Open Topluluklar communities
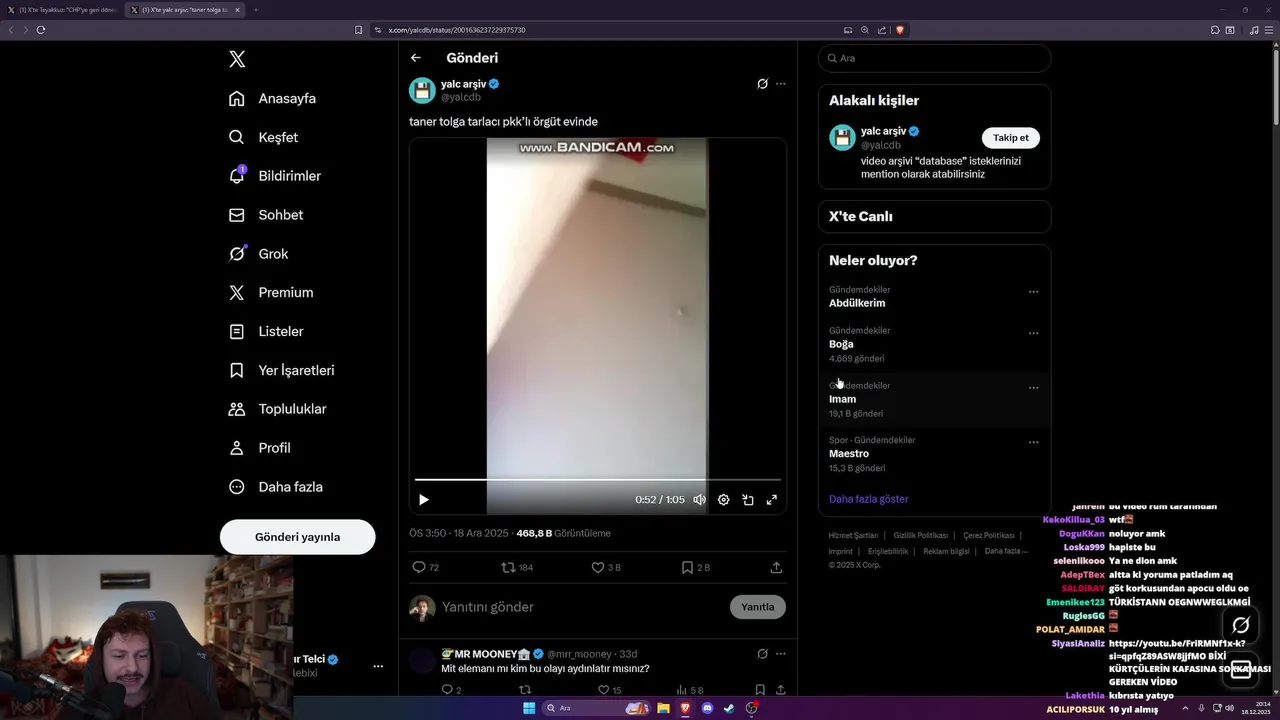Viewport: 1280px width, 720px height. click(x=277, y=409)
